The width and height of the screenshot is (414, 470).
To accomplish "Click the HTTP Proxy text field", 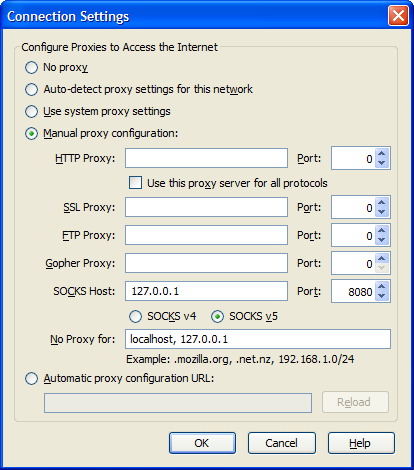I will pyautogui.click(x=206, y=158).
